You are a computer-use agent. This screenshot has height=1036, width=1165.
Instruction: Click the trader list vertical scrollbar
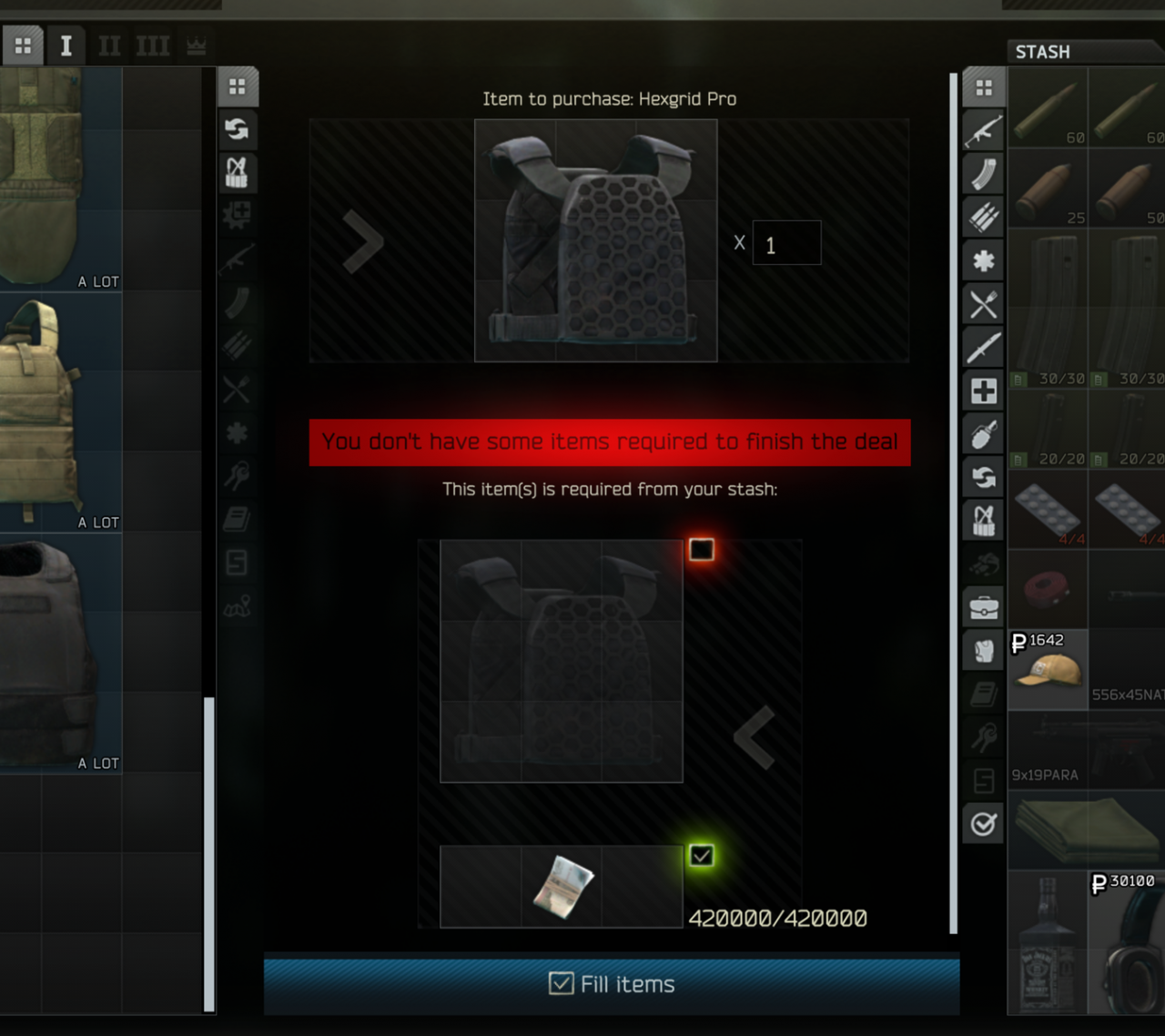pyautogui.click(x=209, y=854)
